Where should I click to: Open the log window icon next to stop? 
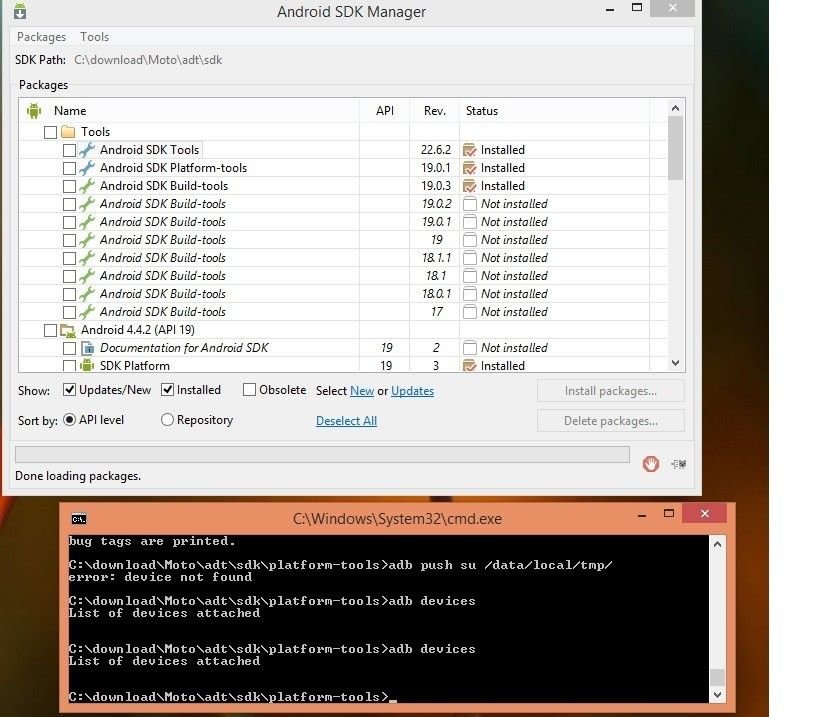(678, 464)
